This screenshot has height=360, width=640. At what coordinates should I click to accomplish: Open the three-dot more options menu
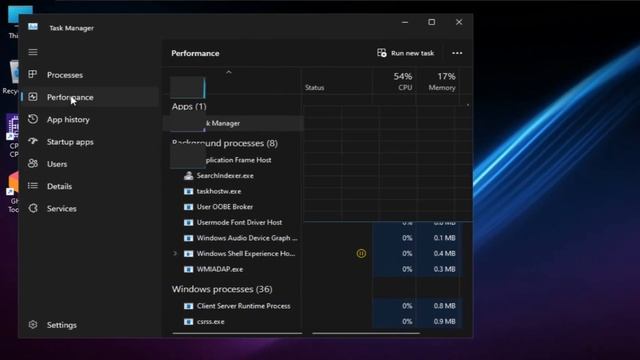click(457, 53)
